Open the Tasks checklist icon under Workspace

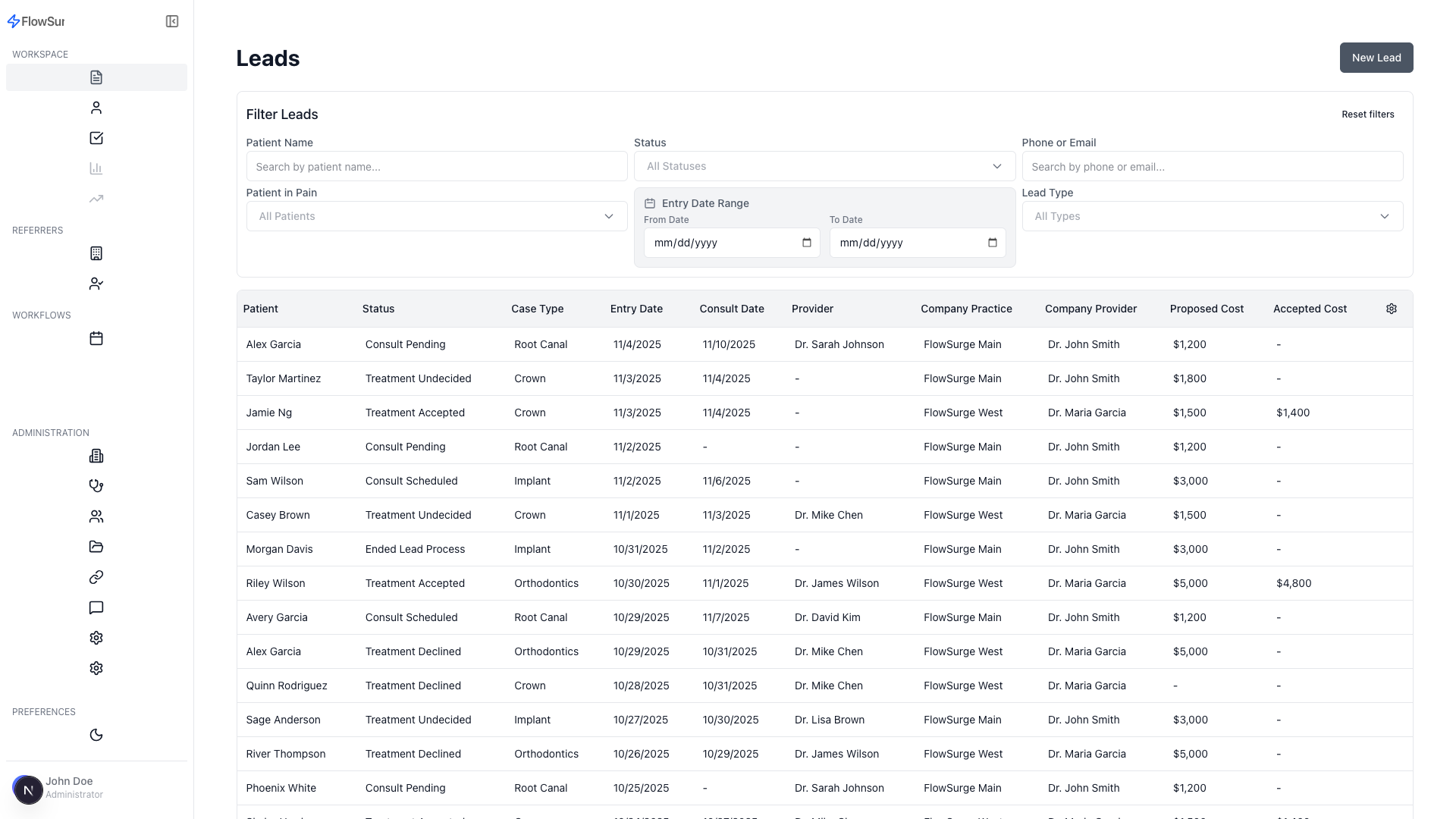tap(96, 138)
